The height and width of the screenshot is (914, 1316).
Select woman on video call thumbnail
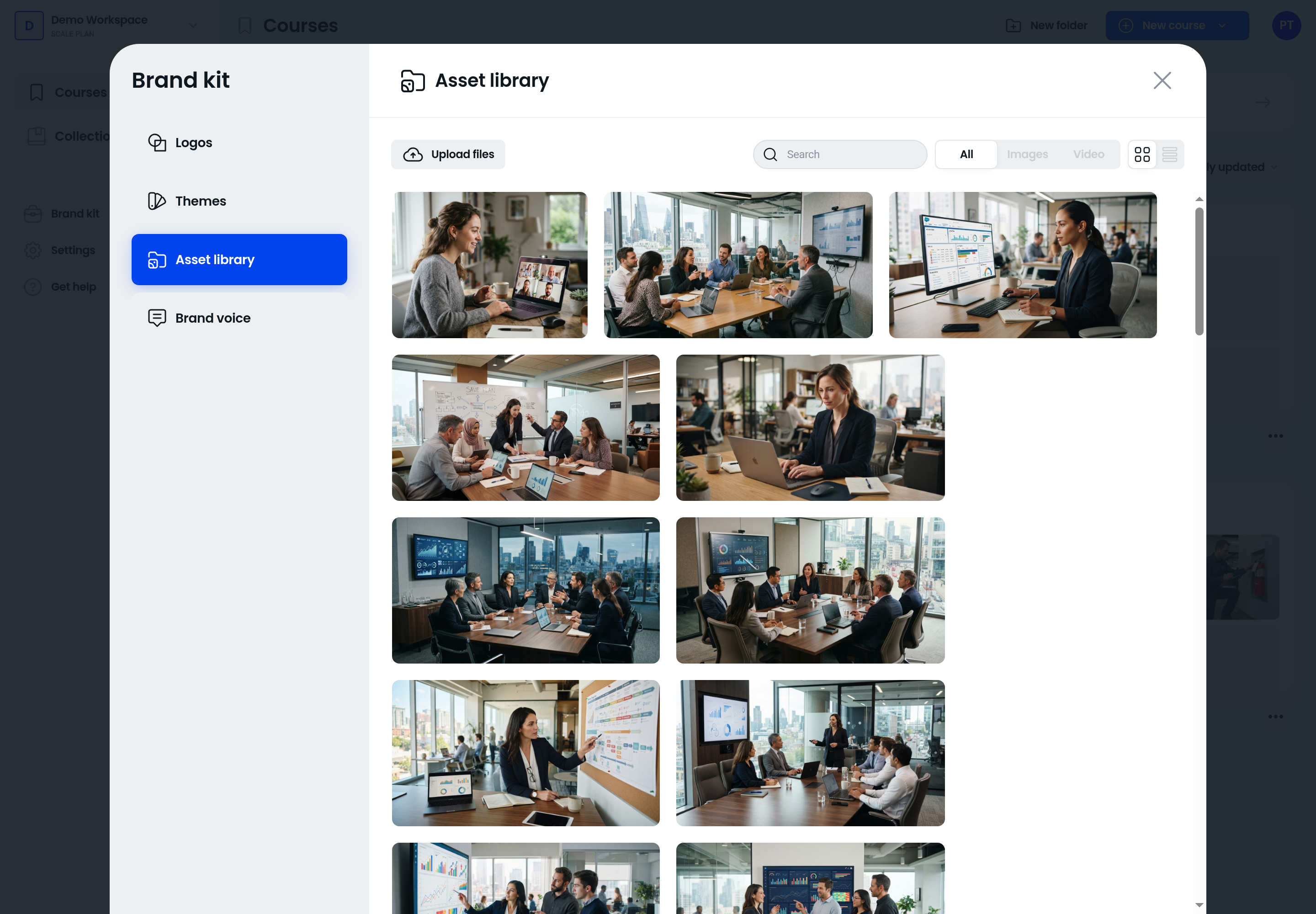coord(489,265)
